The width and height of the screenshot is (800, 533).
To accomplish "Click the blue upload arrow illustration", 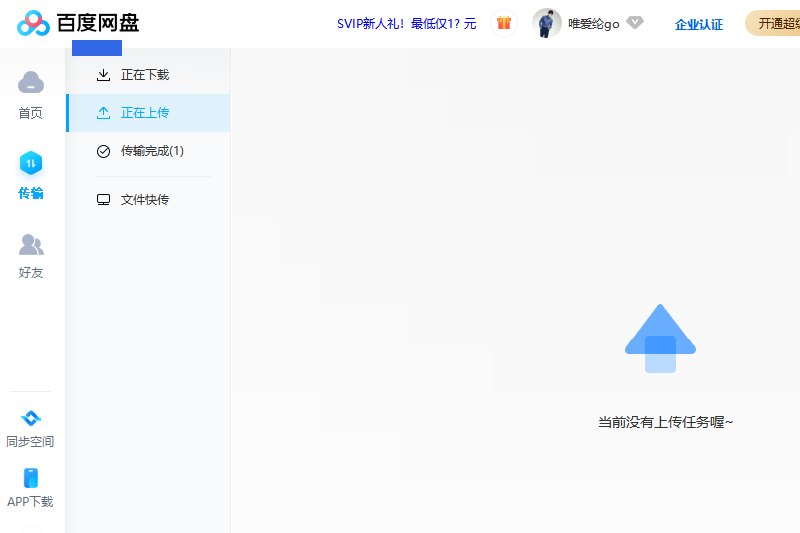I will point(660,338).
